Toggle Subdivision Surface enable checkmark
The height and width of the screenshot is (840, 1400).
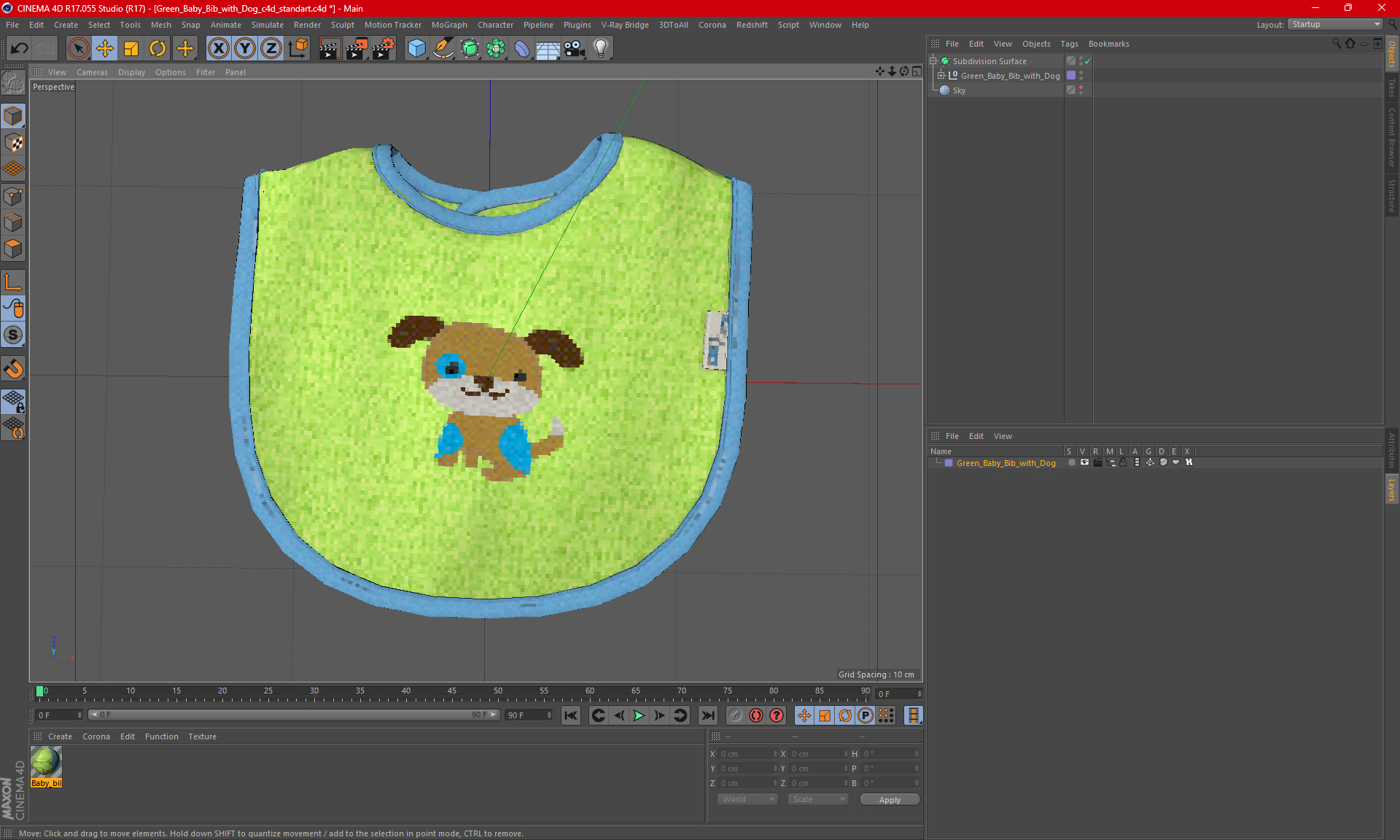1087,61
